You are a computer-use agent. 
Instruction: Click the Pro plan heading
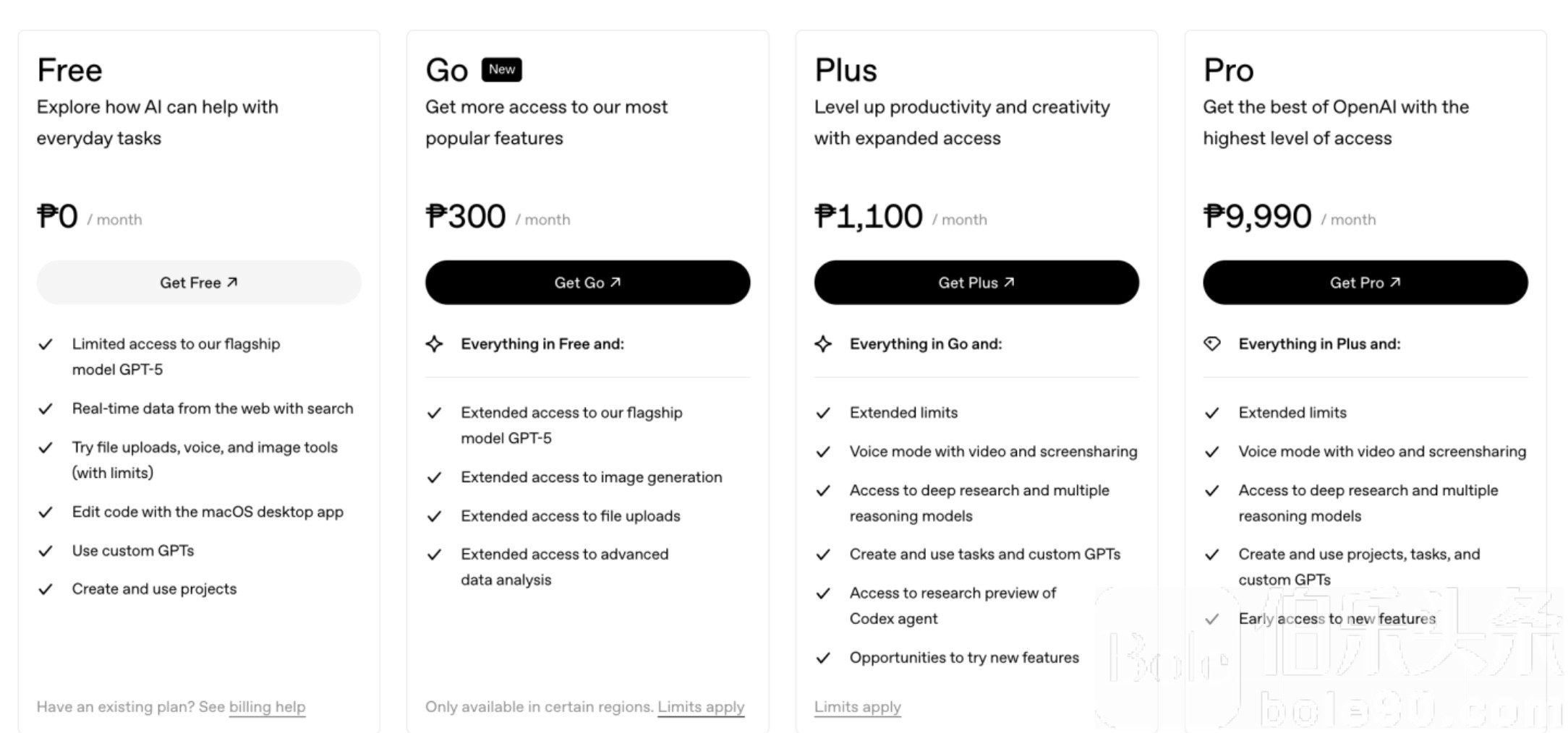tap(1228, 70)
